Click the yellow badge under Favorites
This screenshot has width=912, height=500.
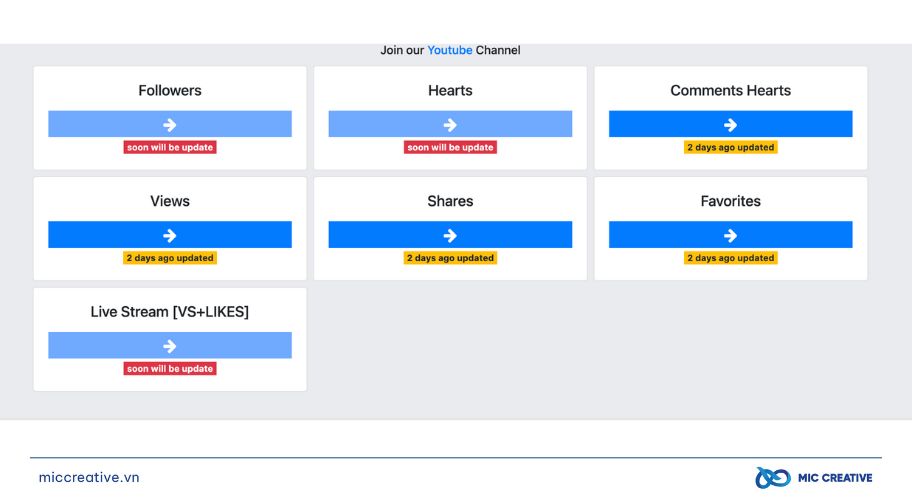731,258
